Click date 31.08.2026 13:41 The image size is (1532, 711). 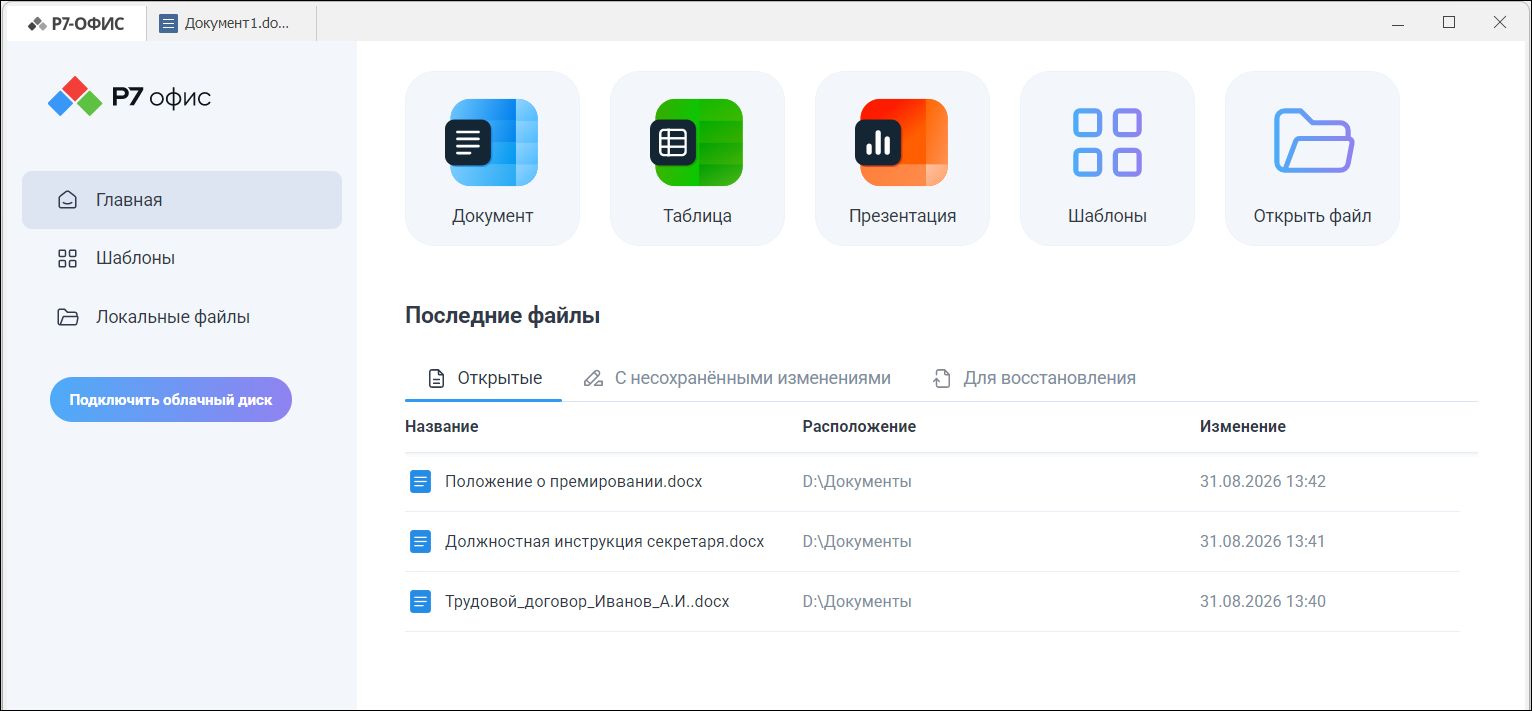pyautogui.click(x=1263, y=542)
